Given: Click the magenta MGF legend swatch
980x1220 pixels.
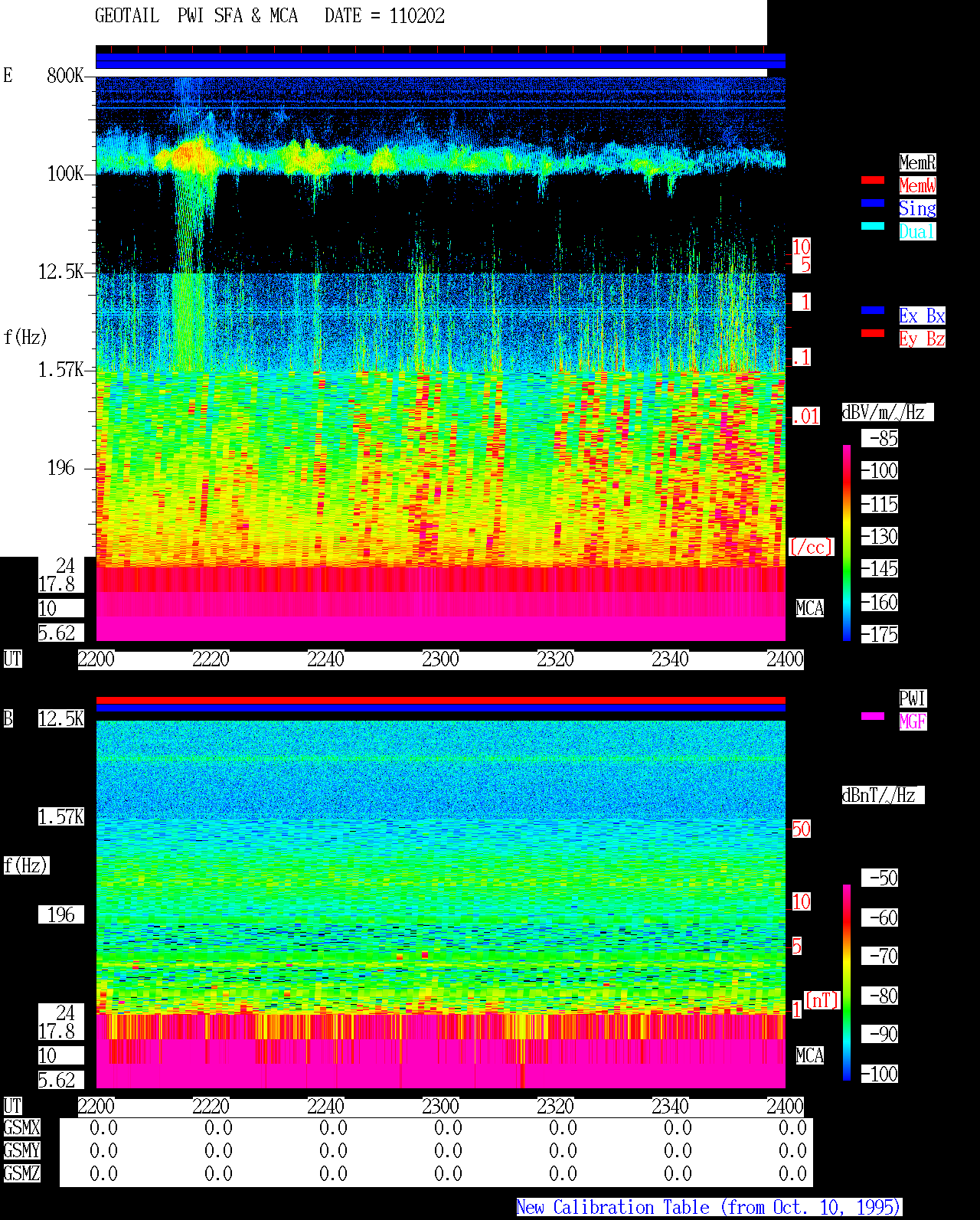Looking at the screenshot, I should (x=873, y=716).
